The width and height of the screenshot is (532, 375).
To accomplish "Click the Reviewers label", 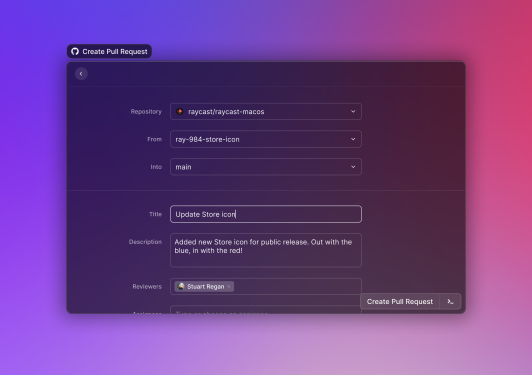I will pos(147,287).
